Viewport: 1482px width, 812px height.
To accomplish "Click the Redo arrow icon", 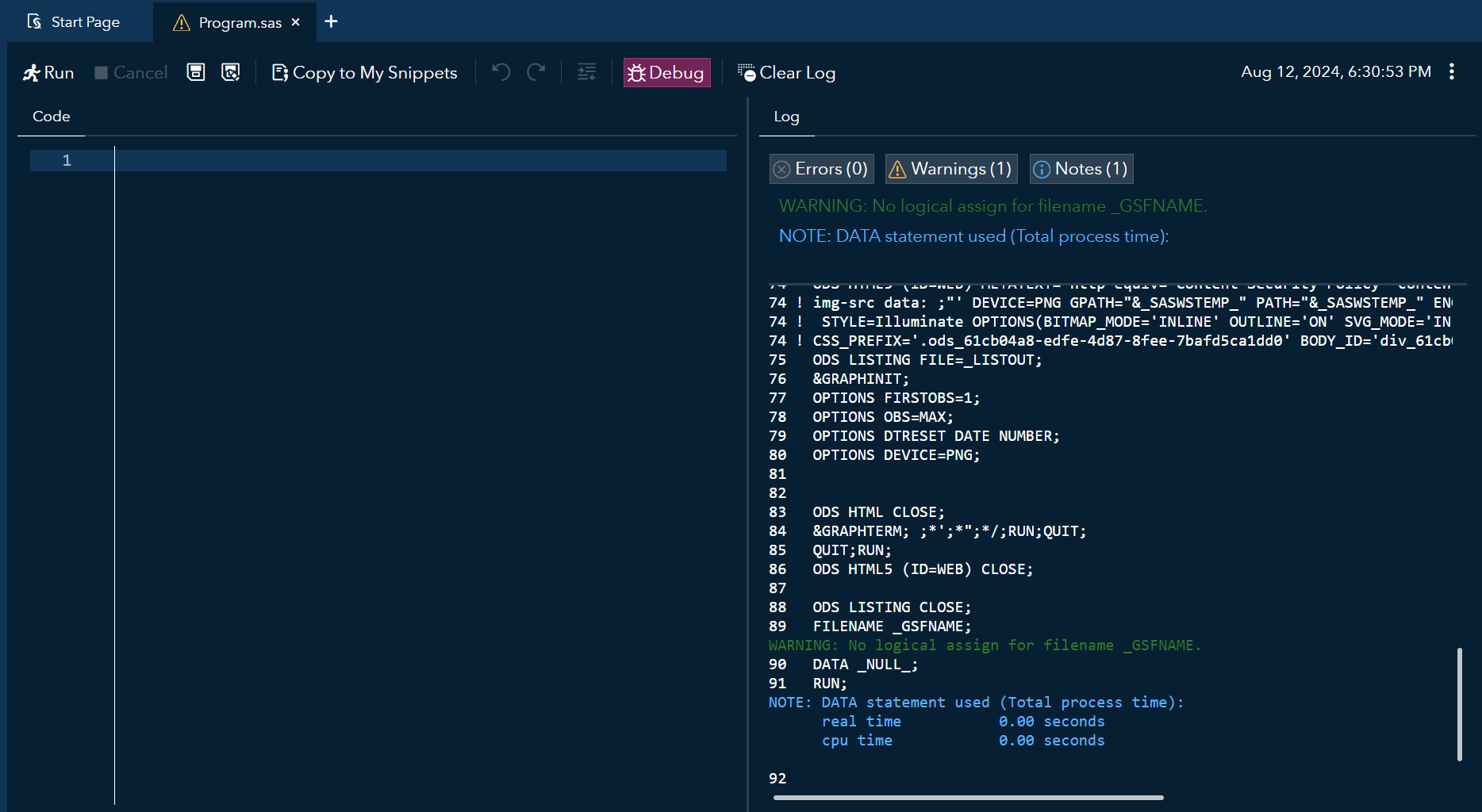I will [x=536, y=72].
